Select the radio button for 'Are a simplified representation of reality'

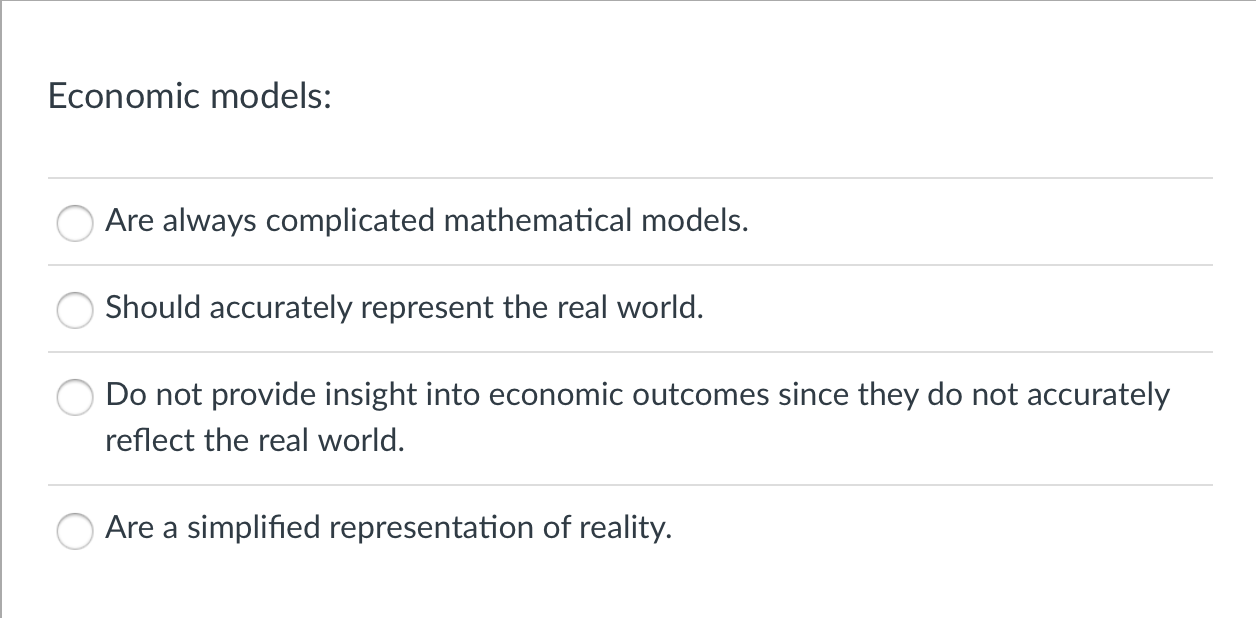point(75,531)
